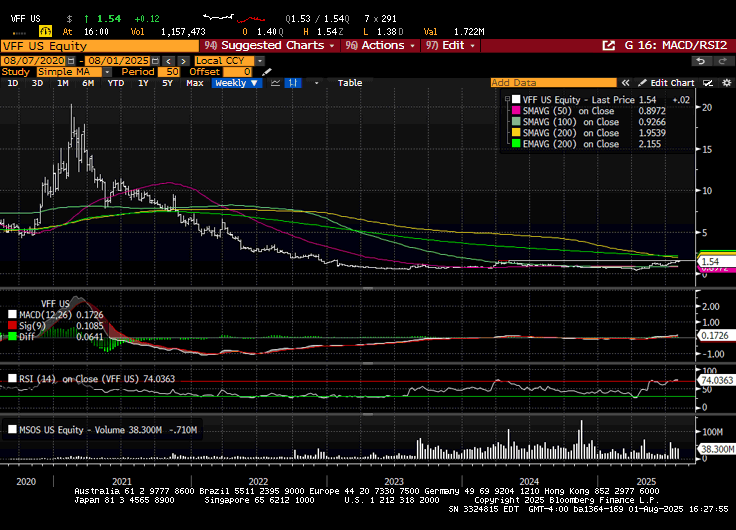The width and height of the screenshot is (736, 530).
Task: Open the end date calendar picker
Action: (x=155, y=61)
